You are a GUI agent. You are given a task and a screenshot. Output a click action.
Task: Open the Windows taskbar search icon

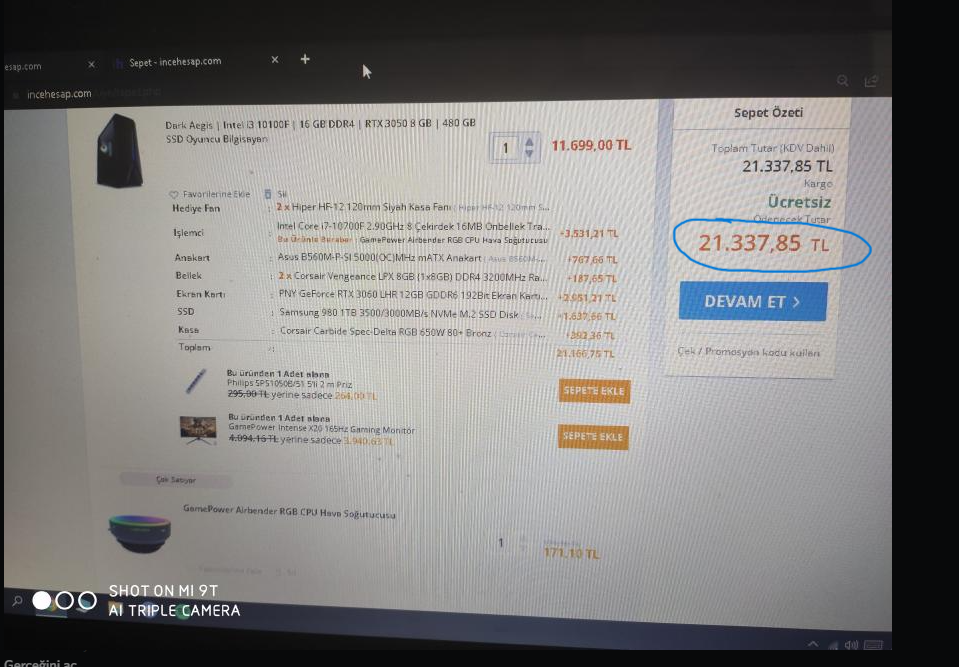17,601
